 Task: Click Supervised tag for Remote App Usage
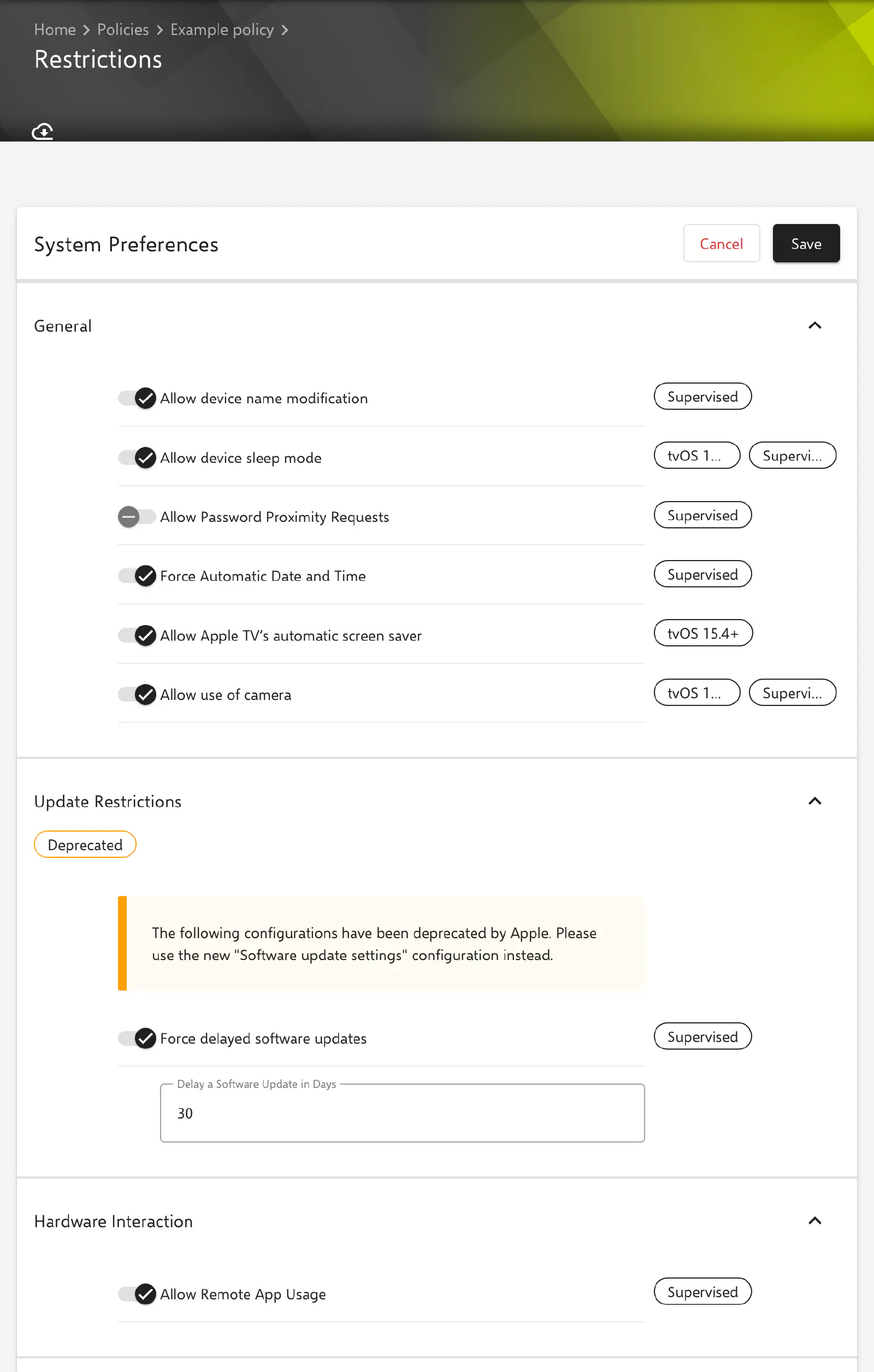click(702, 1292)
